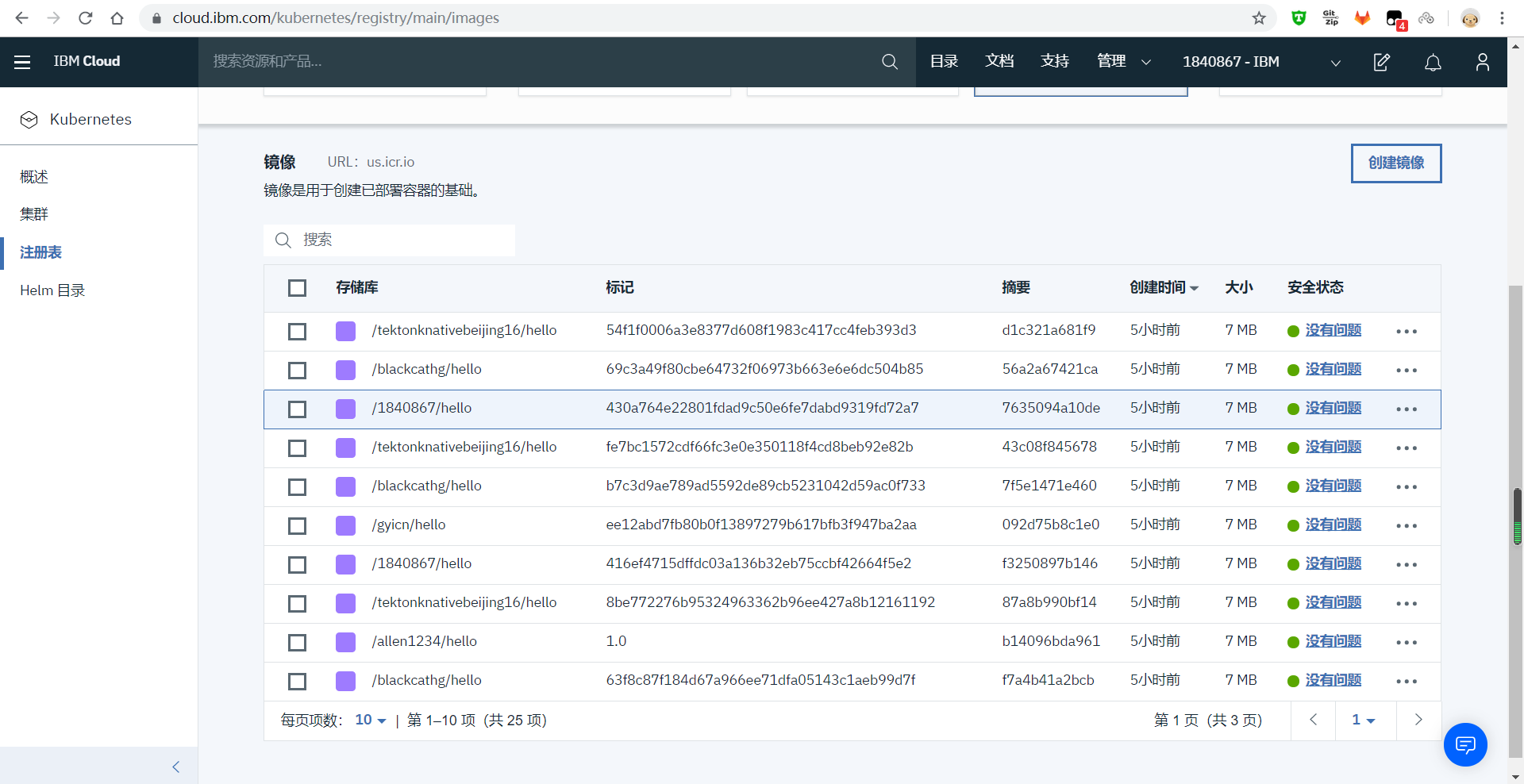Click the browser address bar URL
The image size is (1524, 784).
pyautogui.click(x=336, y=17)
